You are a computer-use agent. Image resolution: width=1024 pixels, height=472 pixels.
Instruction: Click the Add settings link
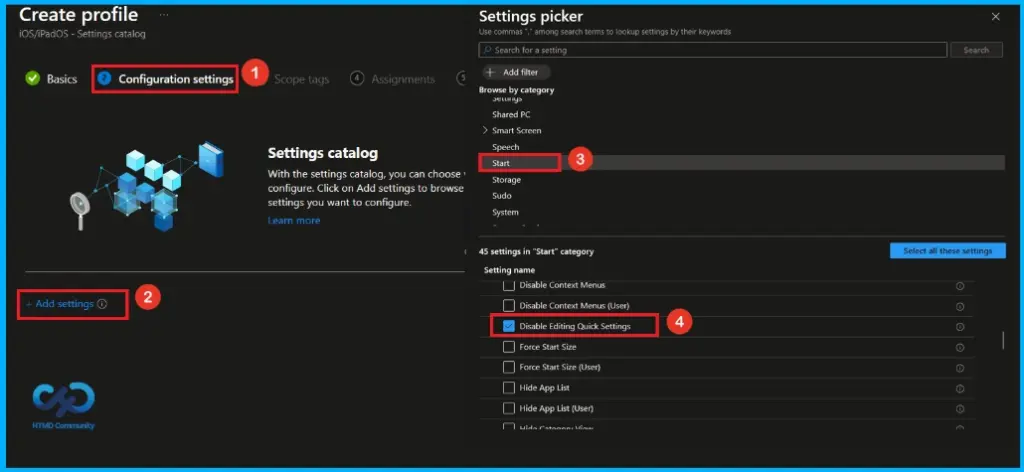[59, 304]
